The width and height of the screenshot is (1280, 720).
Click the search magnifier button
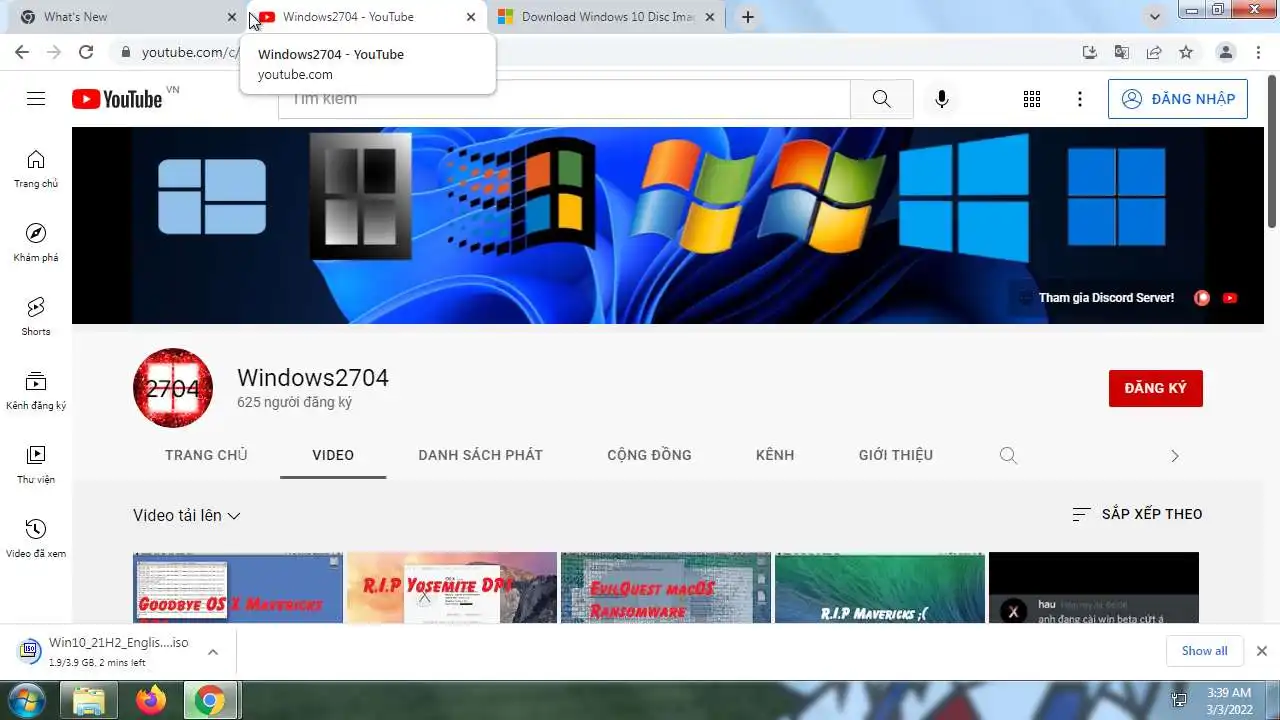(881, 99)
